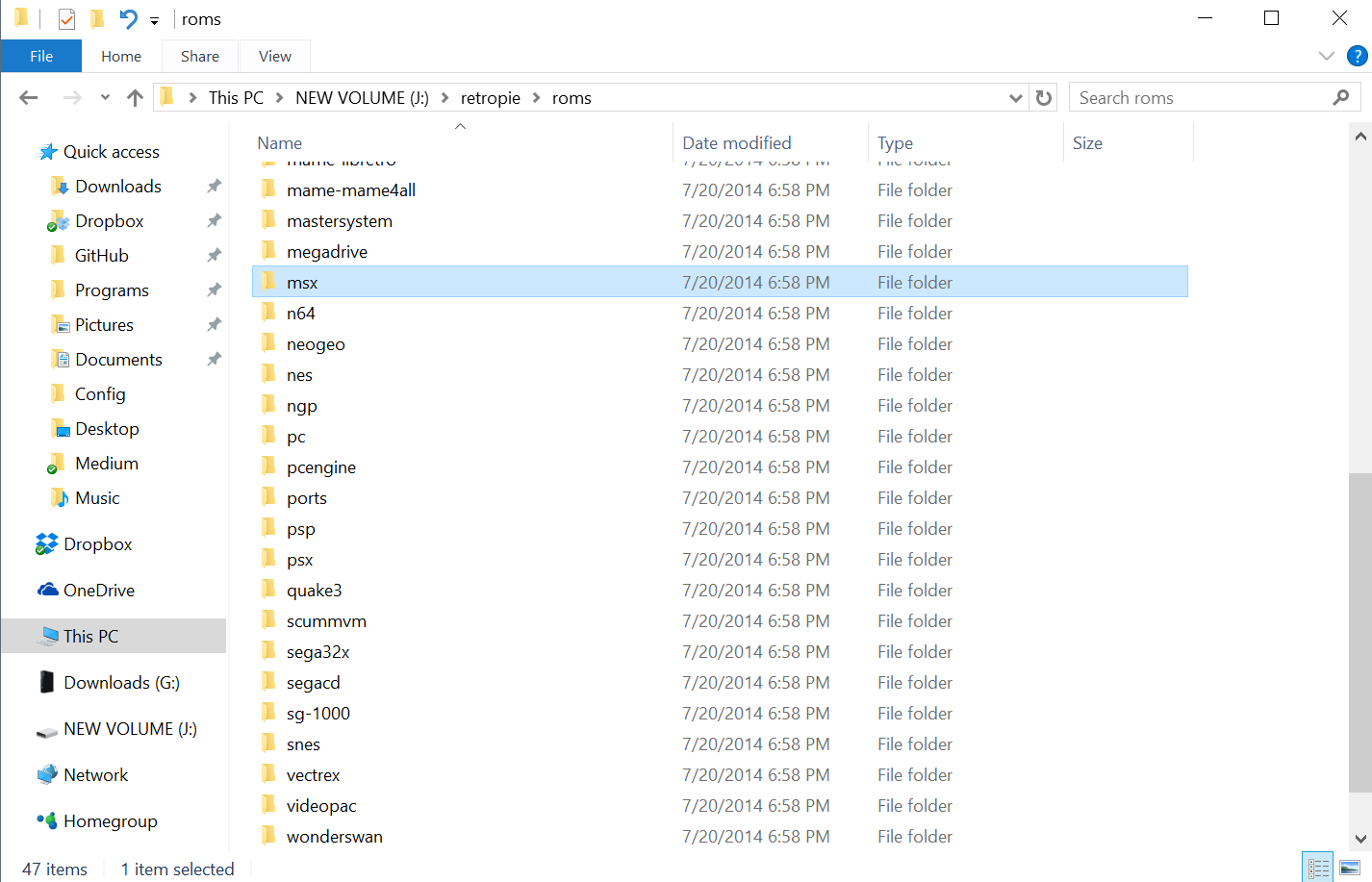Select Downloads (G:) drive
The height and width of the screenshot is (882, 1372).
[109, 683]
